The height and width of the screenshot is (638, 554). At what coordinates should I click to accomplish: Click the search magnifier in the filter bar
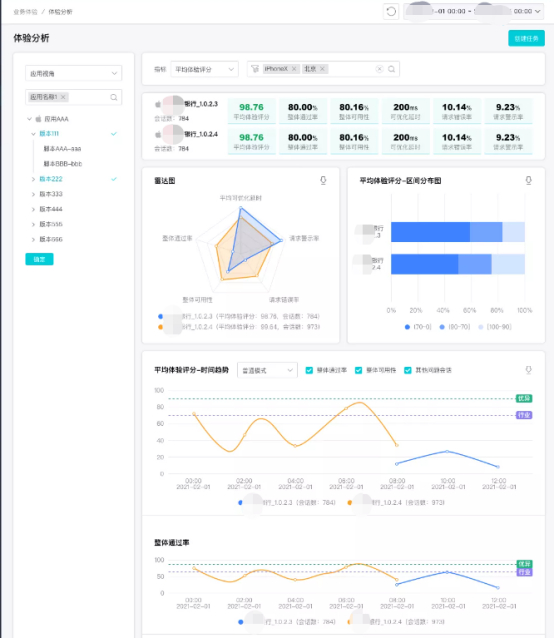(x=391, y=69)
